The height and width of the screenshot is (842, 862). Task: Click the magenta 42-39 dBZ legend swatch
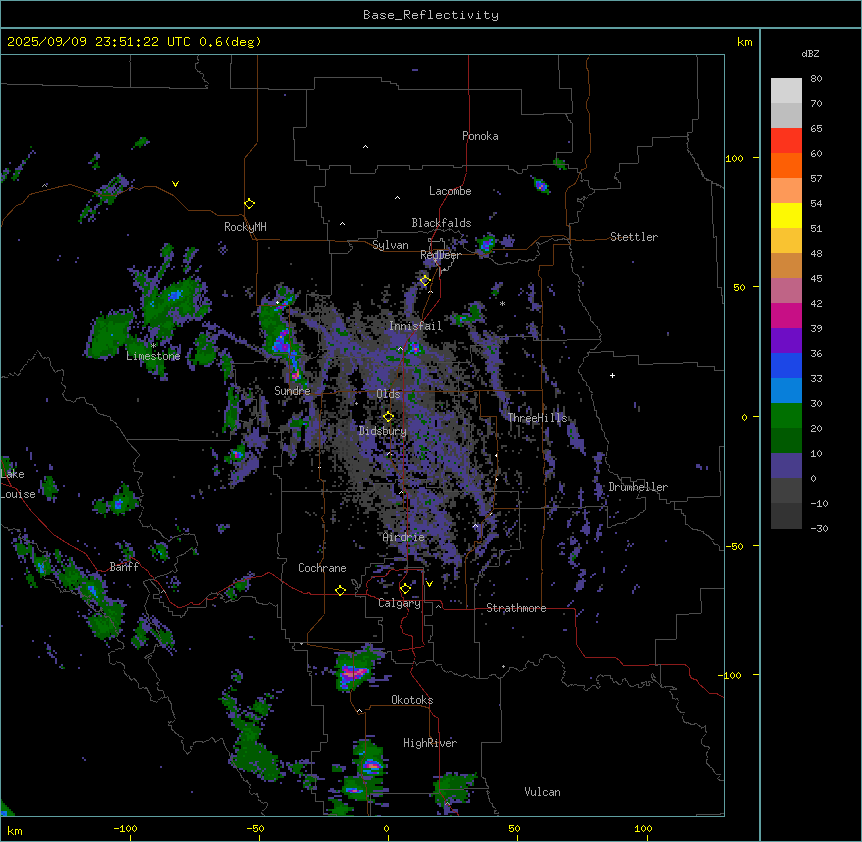point(786,315)
